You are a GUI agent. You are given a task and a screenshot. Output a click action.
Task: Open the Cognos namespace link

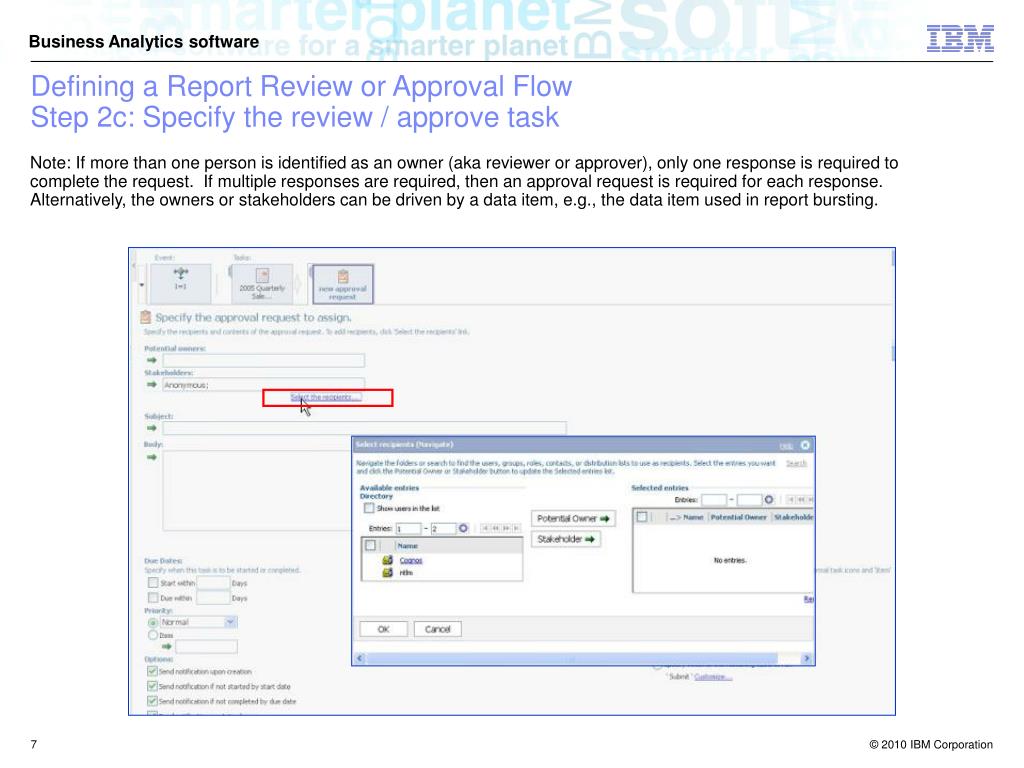411,560
